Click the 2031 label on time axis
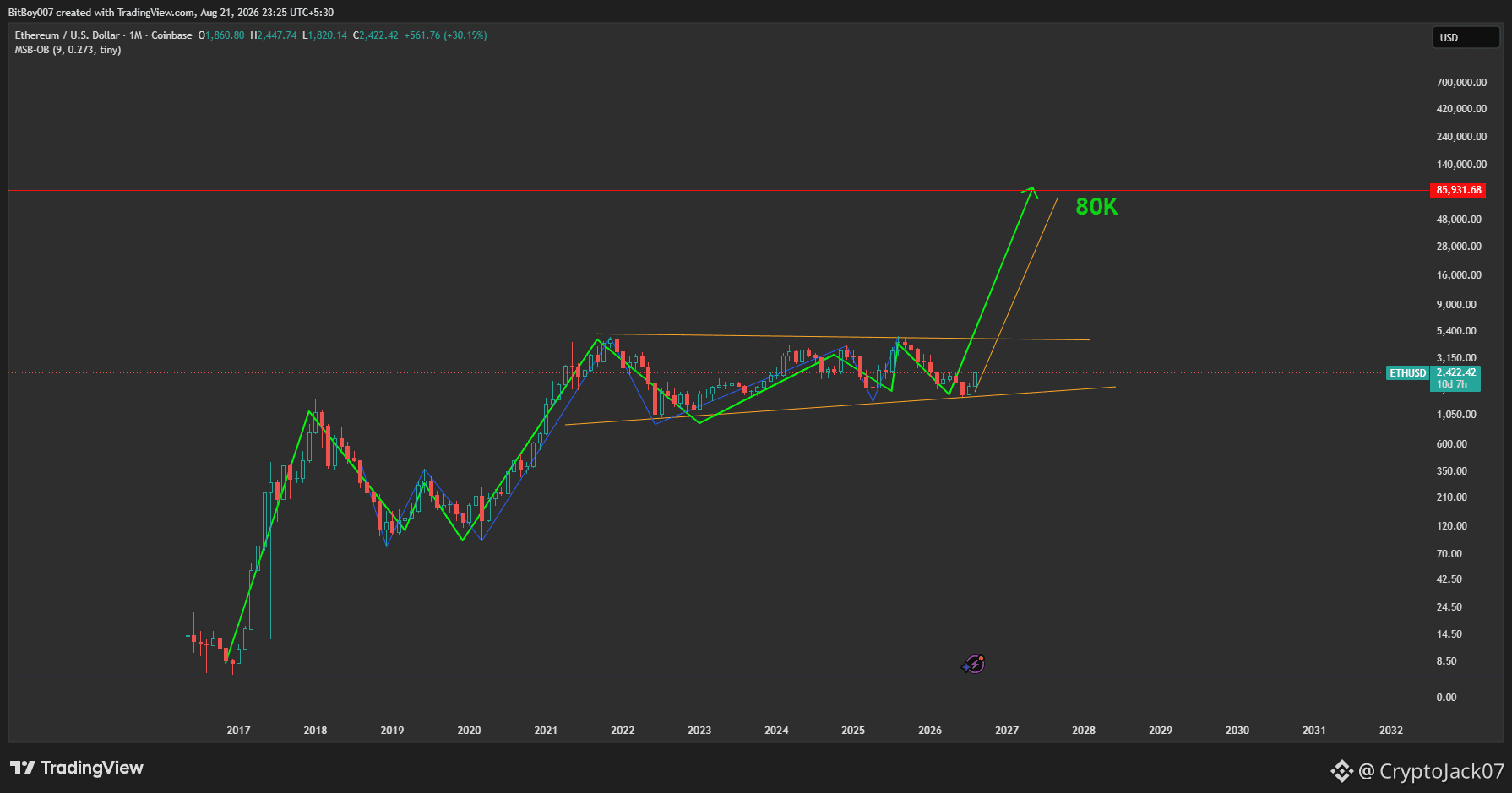Image resolution: width=1512 pixels, height=793 pixels. click(x=1314, y=731)
